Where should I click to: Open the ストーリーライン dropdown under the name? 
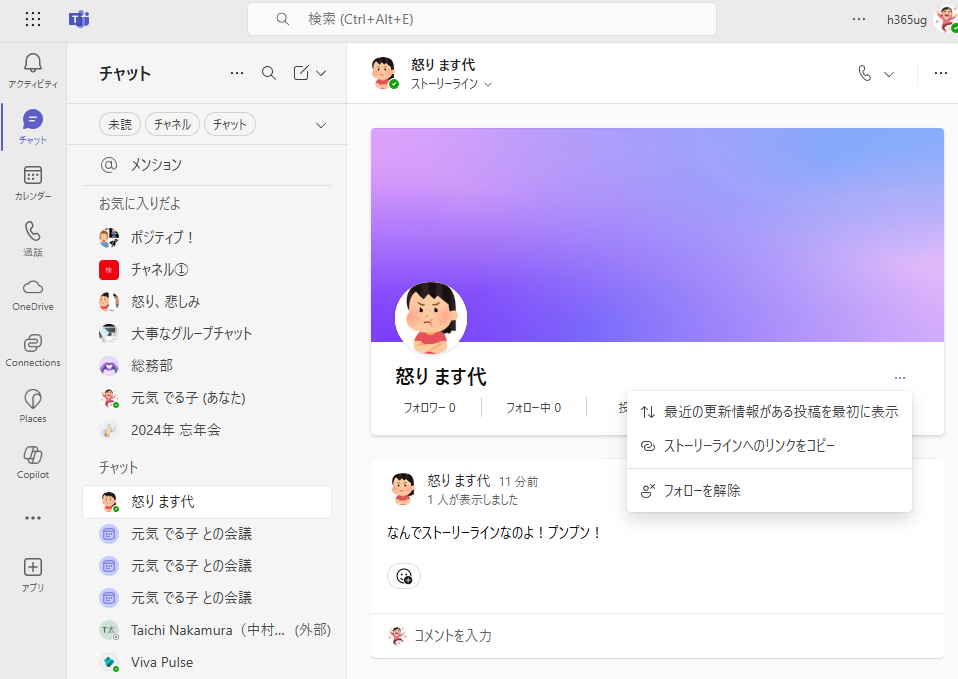point(451,84)
